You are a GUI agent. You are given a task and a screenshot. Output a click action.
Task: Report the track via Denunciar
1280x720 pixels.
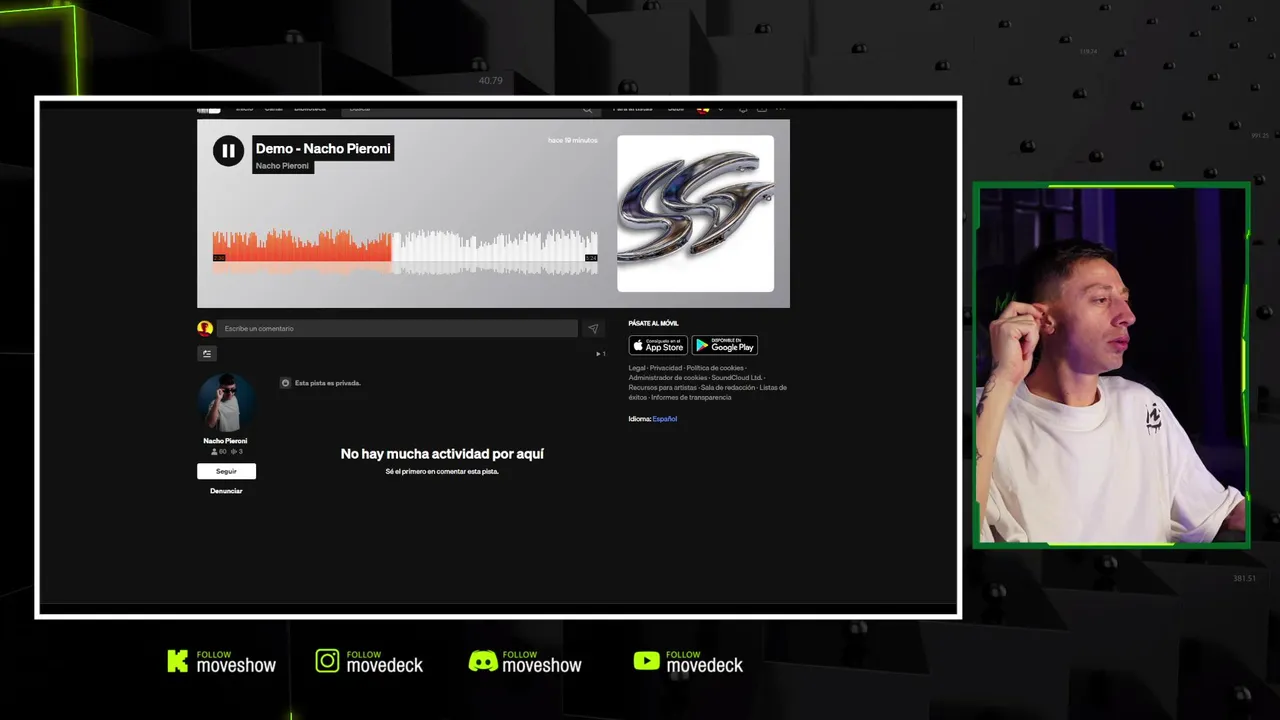pos(226,491)
